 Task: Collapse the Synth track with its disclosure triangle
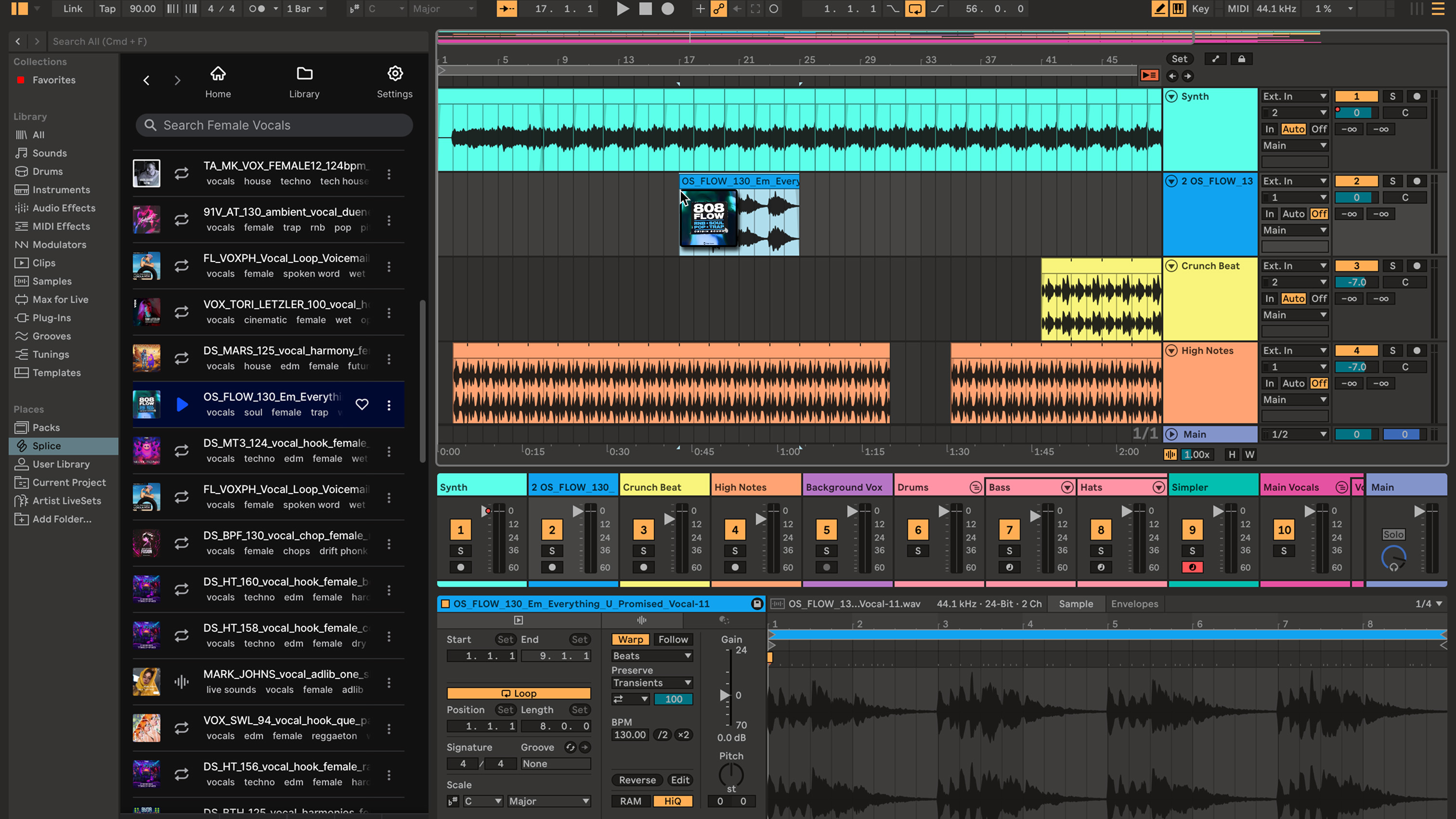(x=1172, y=96)
